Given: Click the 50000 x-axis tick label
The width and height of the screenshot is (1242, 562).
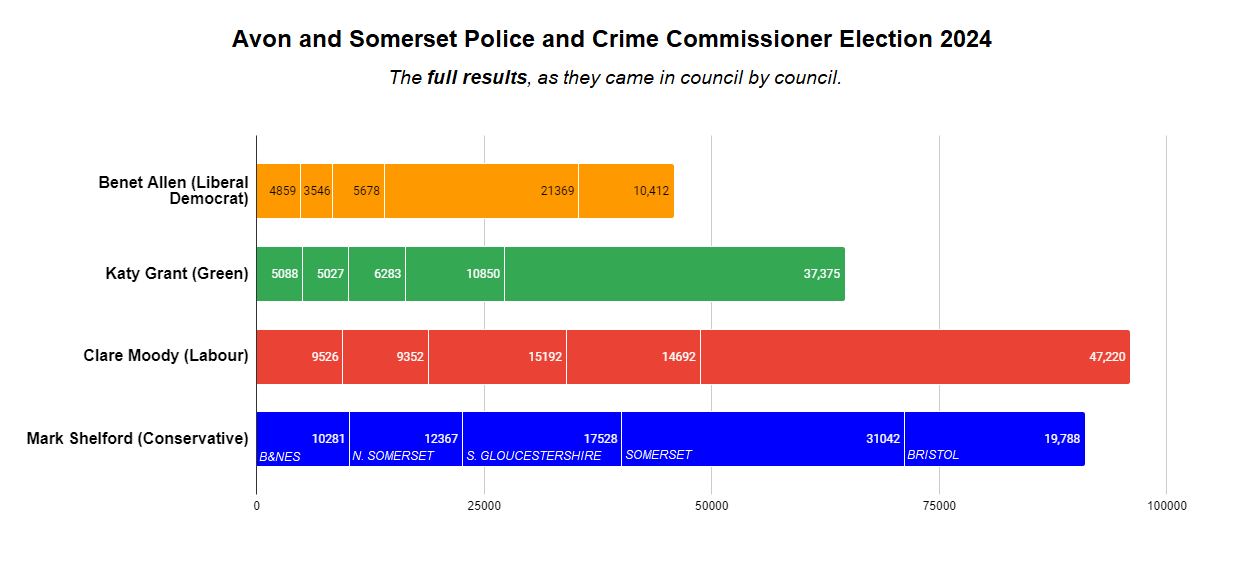Looking at the screenshot, I should coord(711,506).
